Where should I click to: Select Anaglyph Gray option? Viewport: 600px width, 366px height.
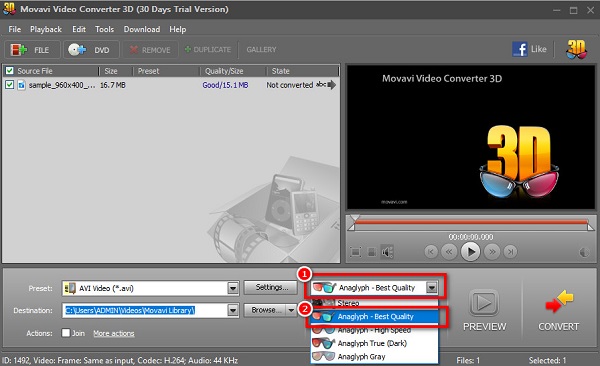pyautogui.click(x=374, y=356)
